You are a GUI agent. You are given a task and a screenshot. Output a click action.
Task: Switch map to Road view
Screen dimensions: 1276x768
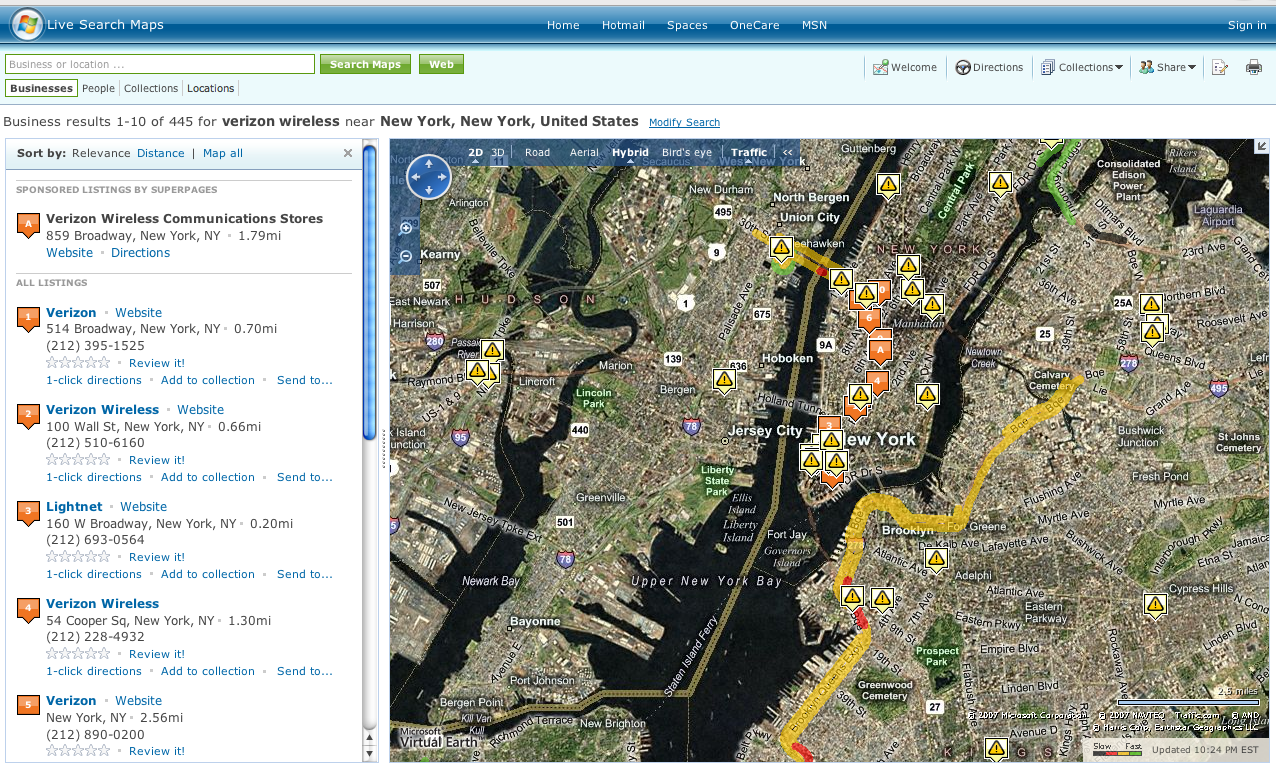(537, 153)
